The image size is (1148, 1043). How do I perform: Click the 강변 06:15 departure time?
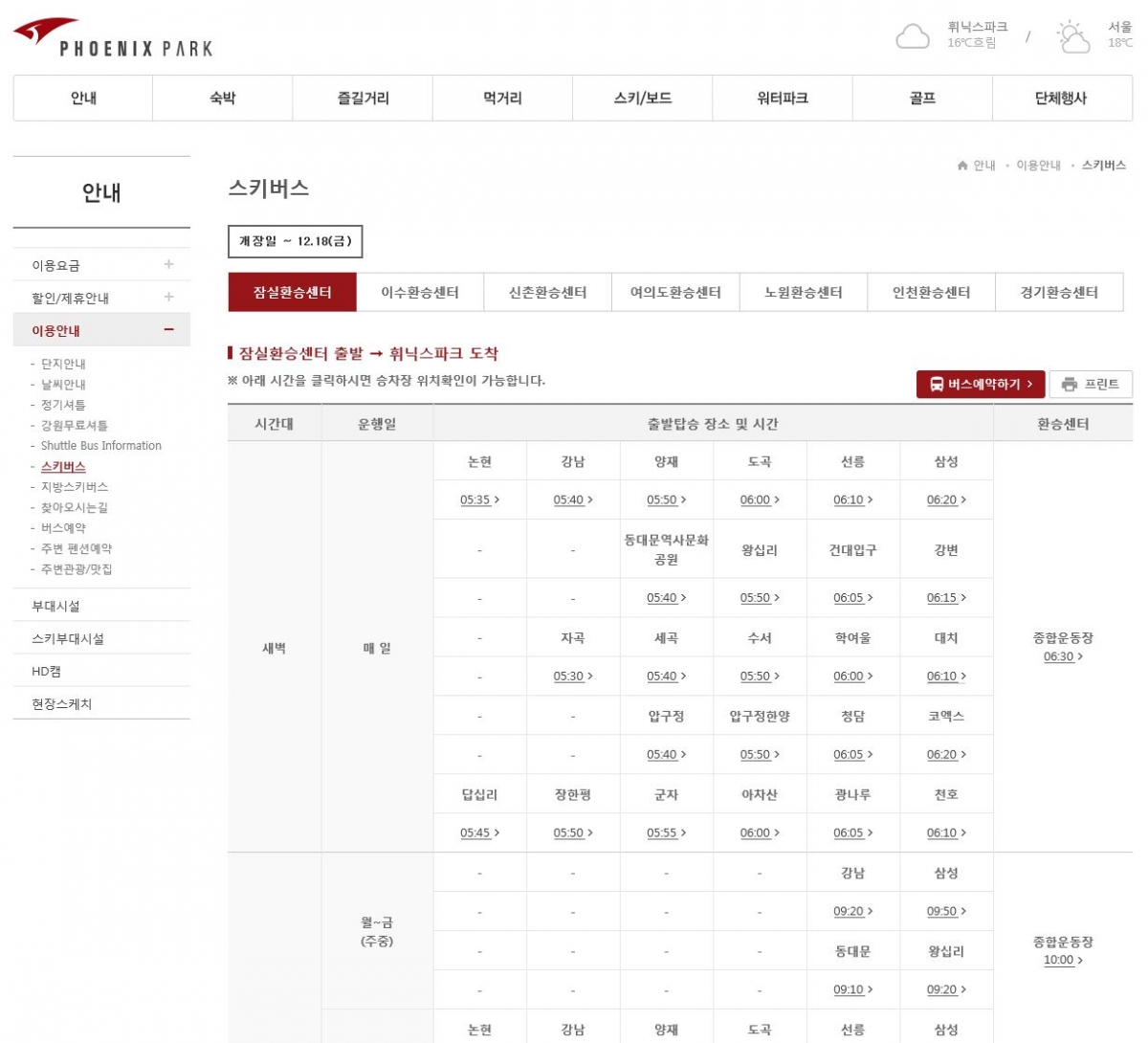tap(946, 598)
